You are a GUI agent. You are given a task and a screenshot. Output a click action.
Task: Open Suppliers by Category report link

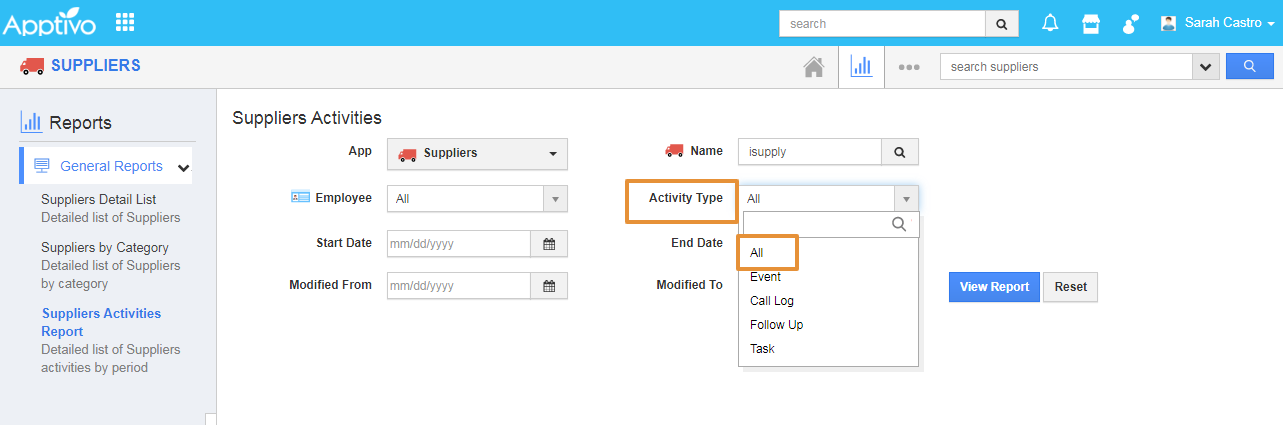tap(105, 247)
